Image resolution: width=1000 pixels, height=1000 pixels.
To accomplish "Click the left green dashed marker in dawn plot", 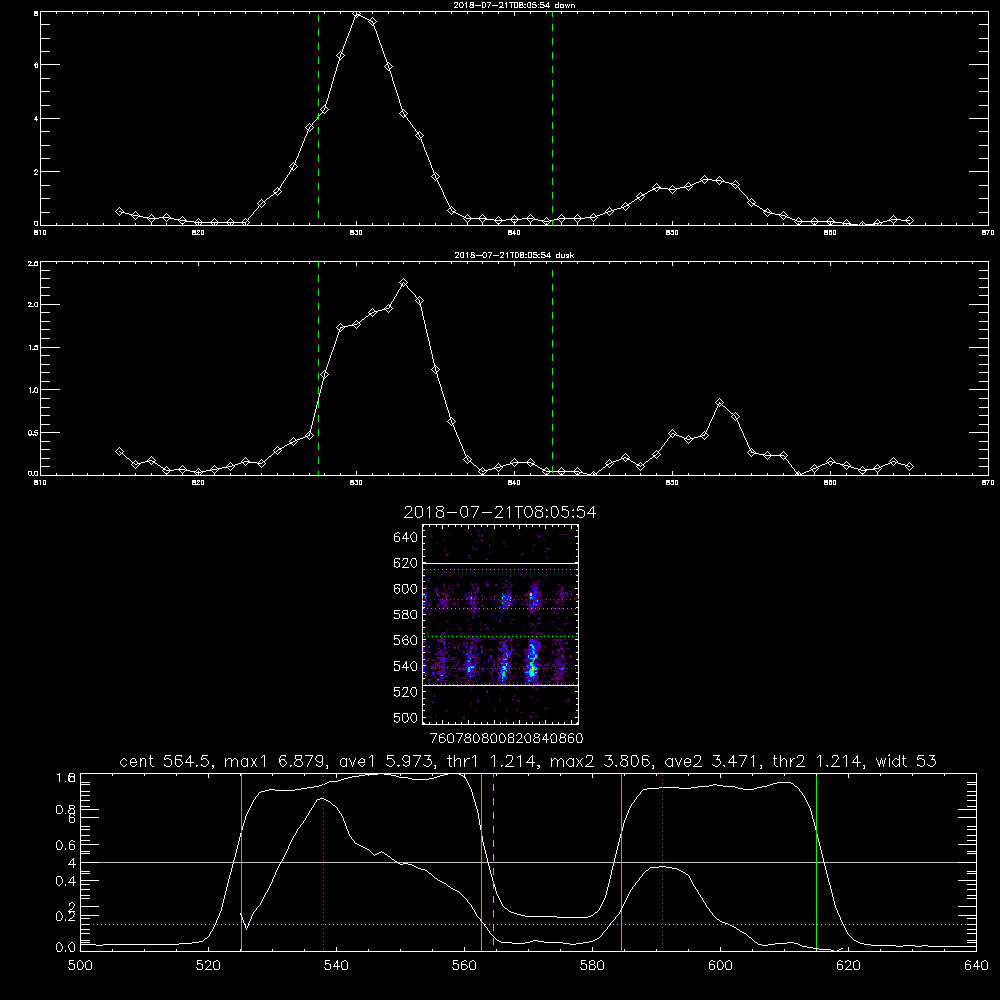I will 318,118.
